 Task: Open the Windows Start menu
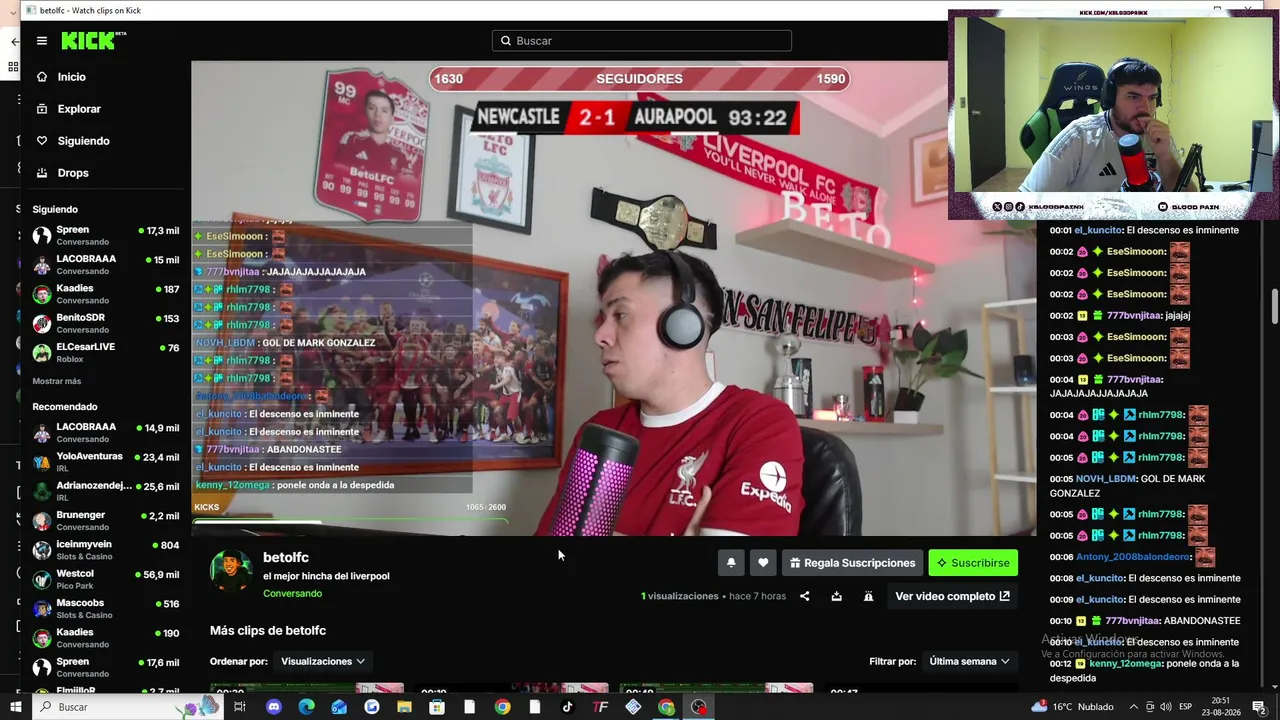[15, 707]
